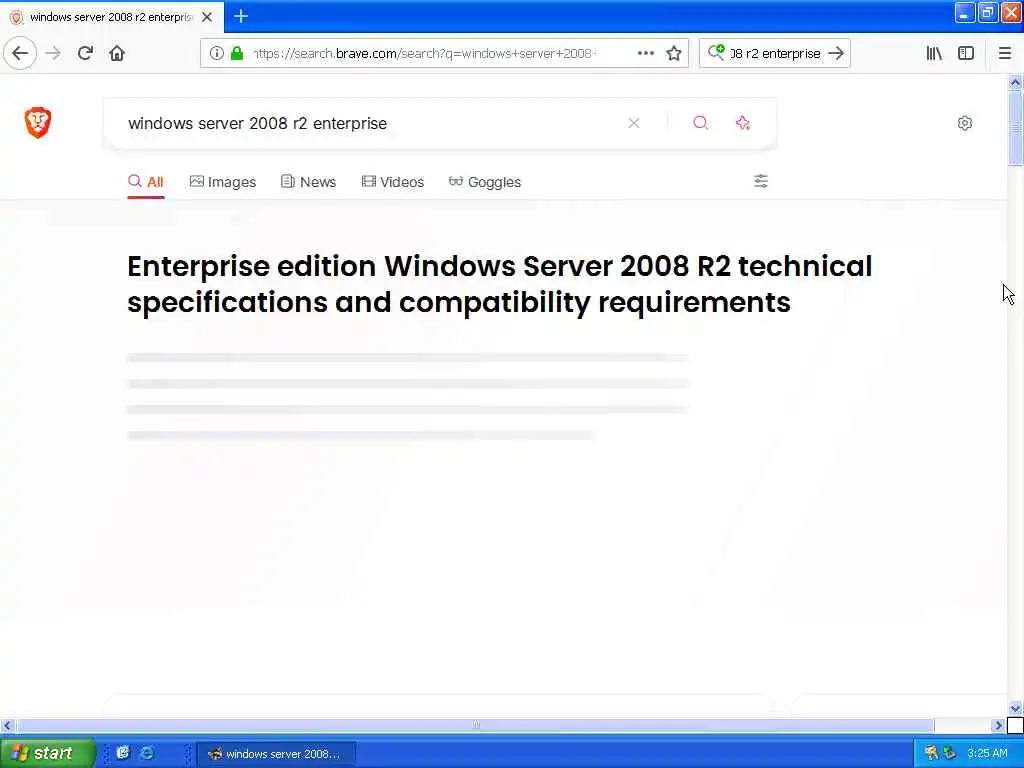1024x768 pixels.
Task: Open the Firefox home page
Action: (117, 54)
